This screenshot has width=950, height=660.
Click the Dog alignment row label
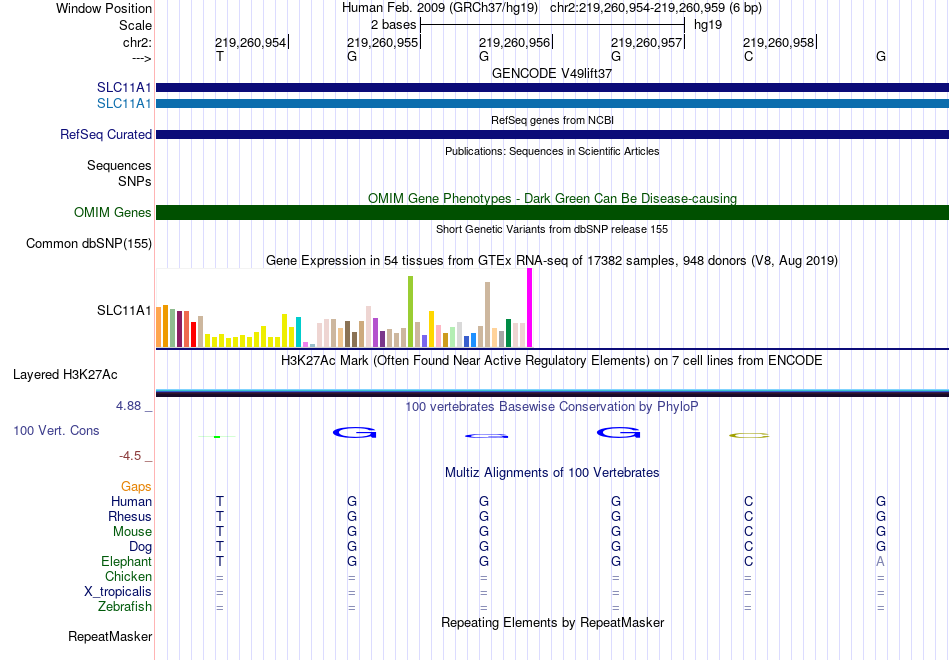click(x=140, y=547)
